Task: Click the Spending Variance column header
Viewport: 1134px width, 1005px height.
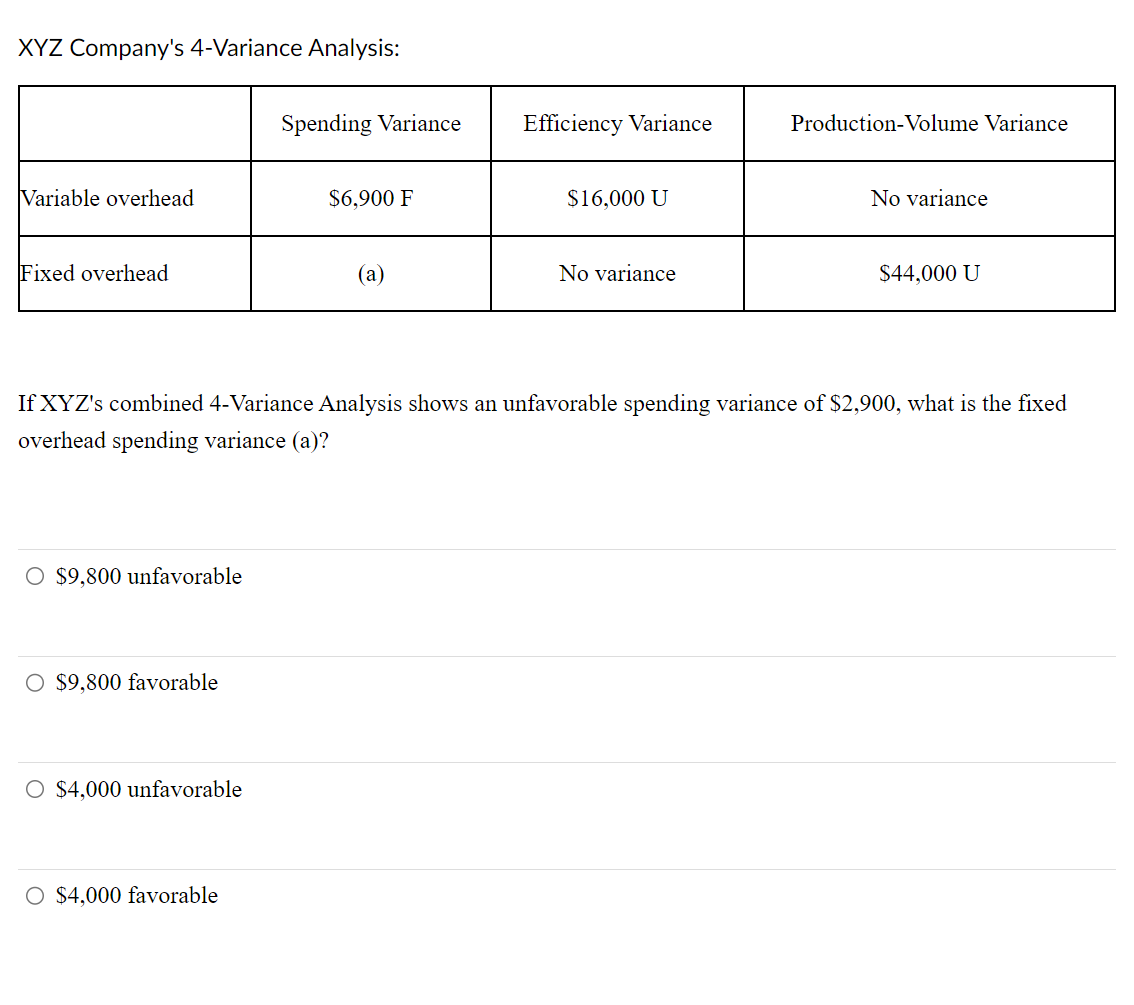Action: tap(370, 123)
